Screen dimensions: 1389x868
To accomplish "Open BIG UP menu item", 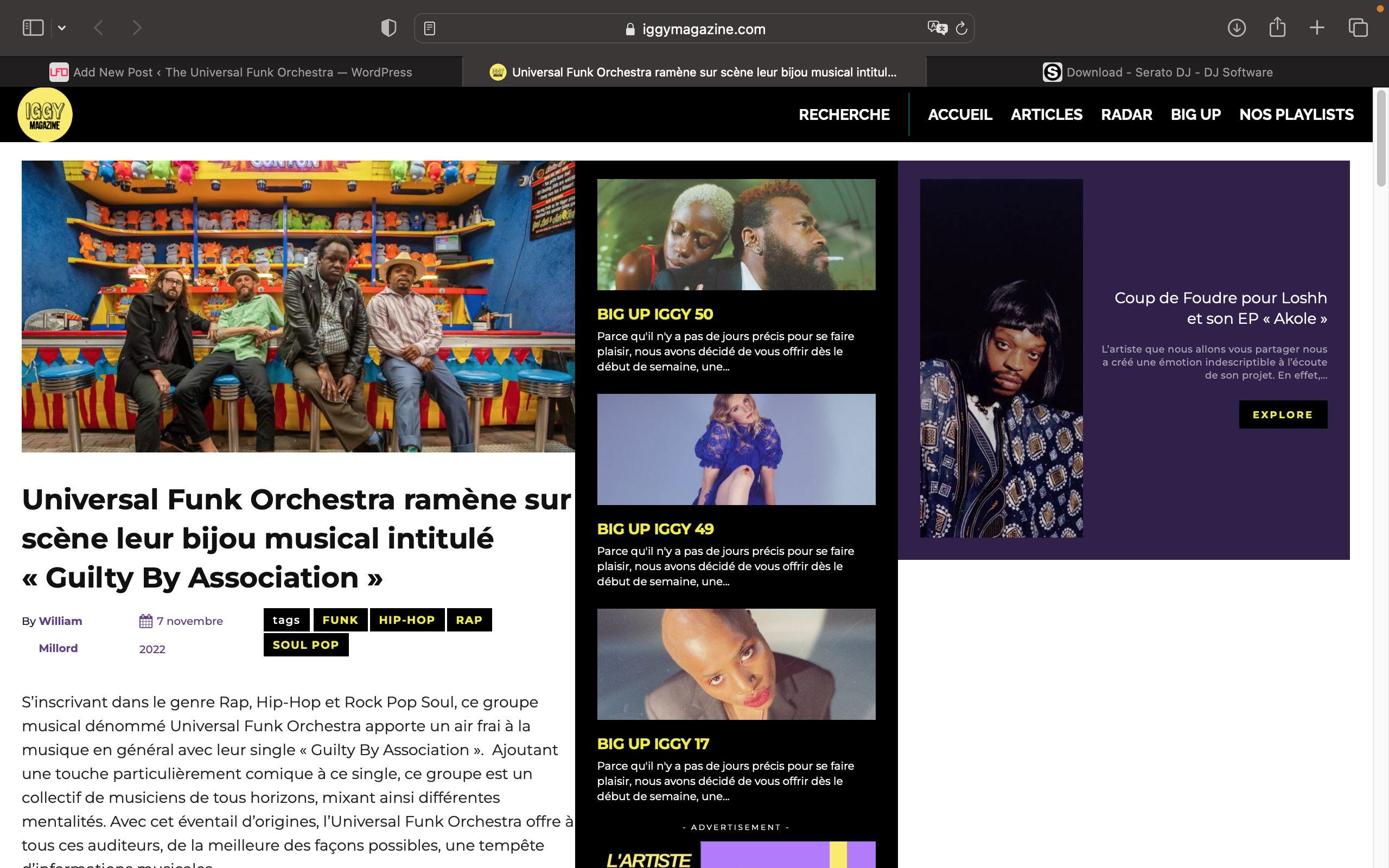I will (1196, 115).
